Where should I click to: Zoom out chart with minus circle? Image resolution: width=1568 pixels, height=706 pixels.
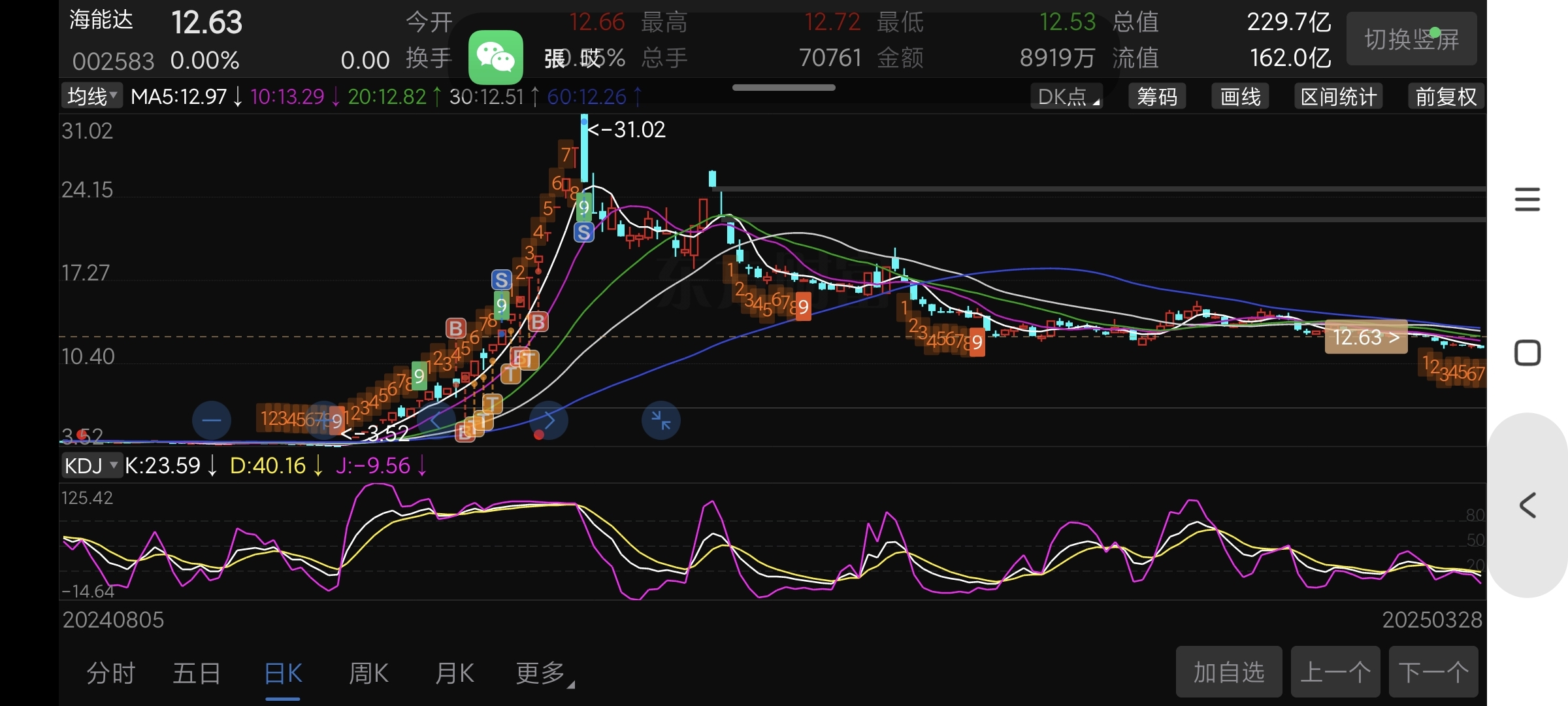(x=212, y=420)
